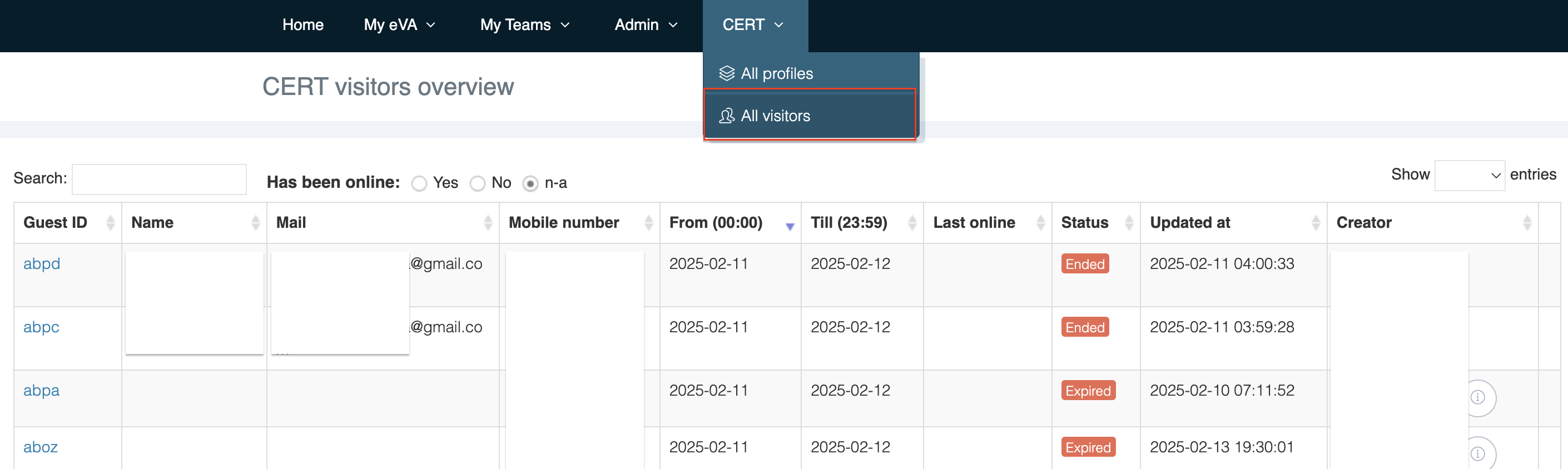Sort by From (00:00) column arrow

[790, 226]
